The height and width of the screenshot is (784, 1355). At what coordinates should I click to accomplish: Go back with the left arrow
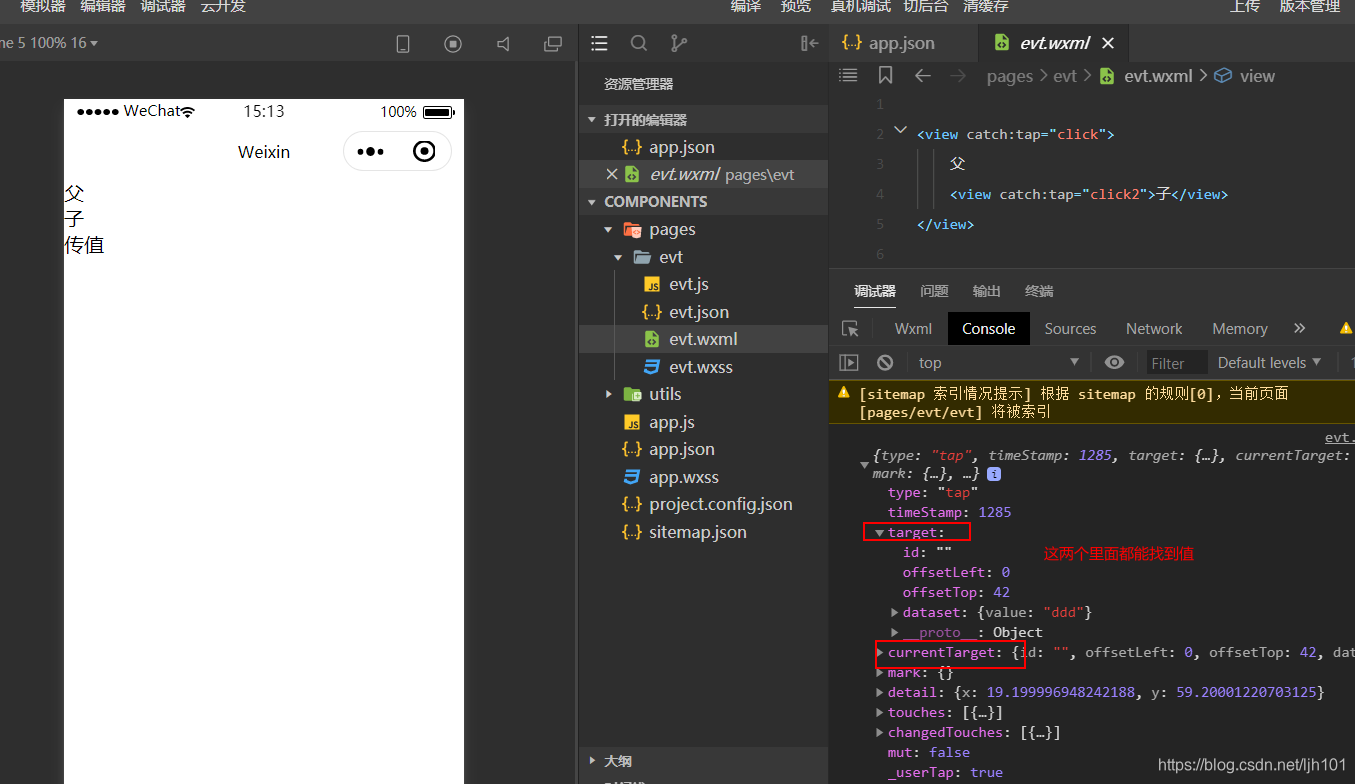[x=922, y=76]
